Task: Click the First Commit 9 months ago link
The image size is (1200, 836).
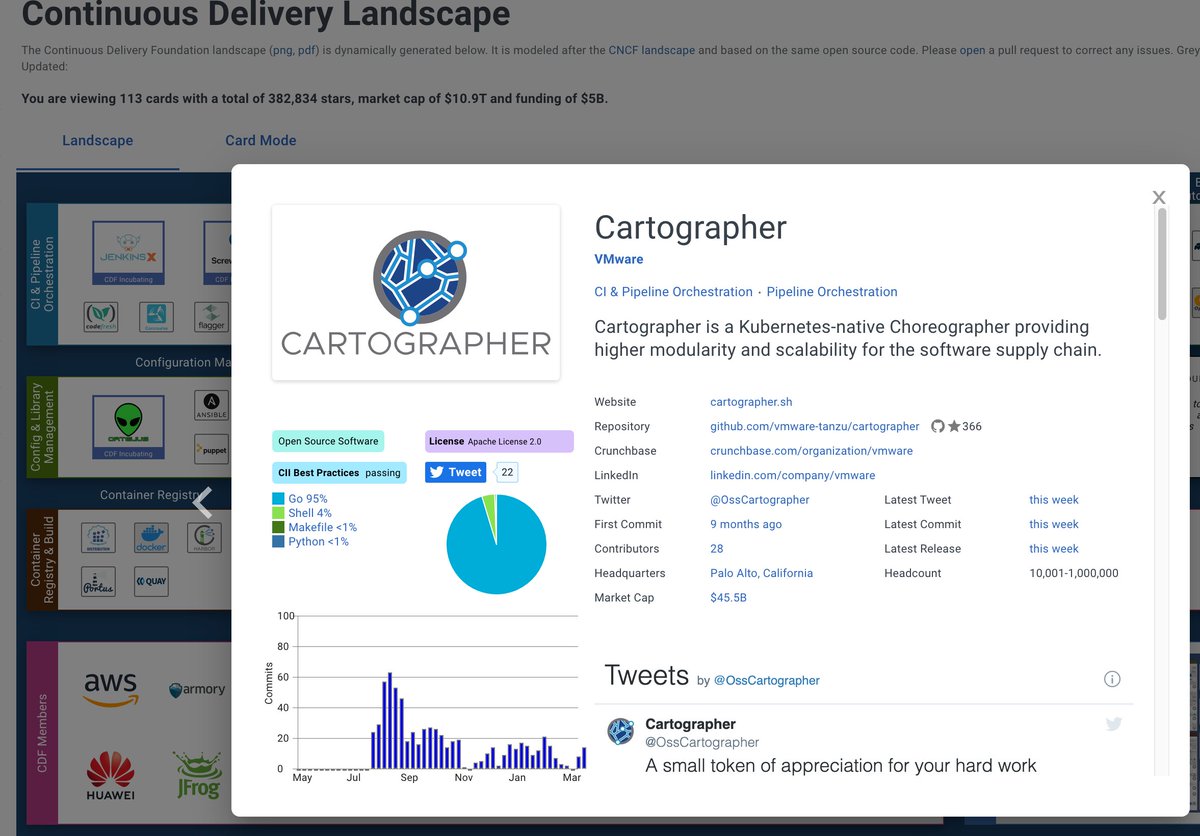Action: click(x=746, y=524)
